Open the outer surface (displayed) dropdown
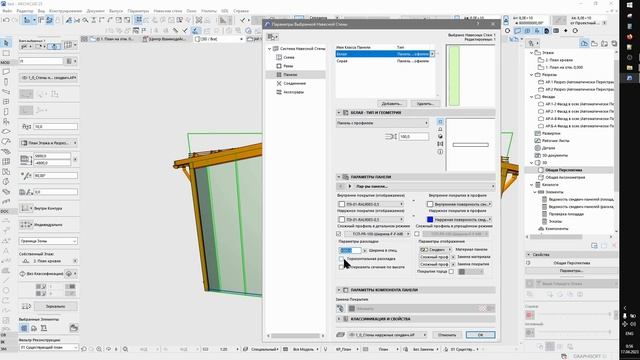The height and width of the screenshot is (360, 640). pyautogui.click(x=371, y=220)
